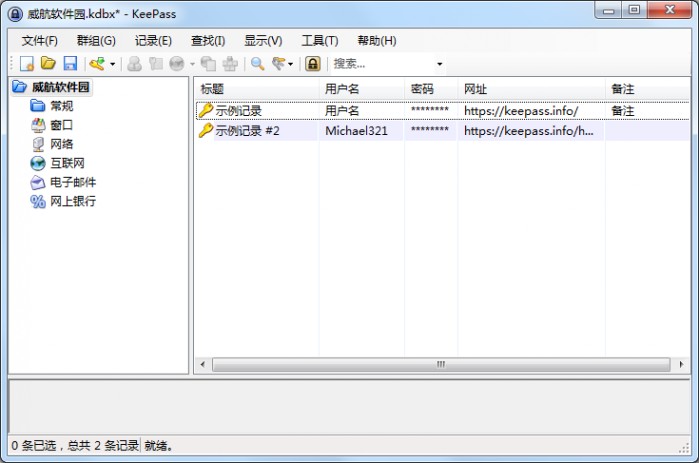
Task: Click the Find magnifier icon in toolbar
Action: pos(257,64)
